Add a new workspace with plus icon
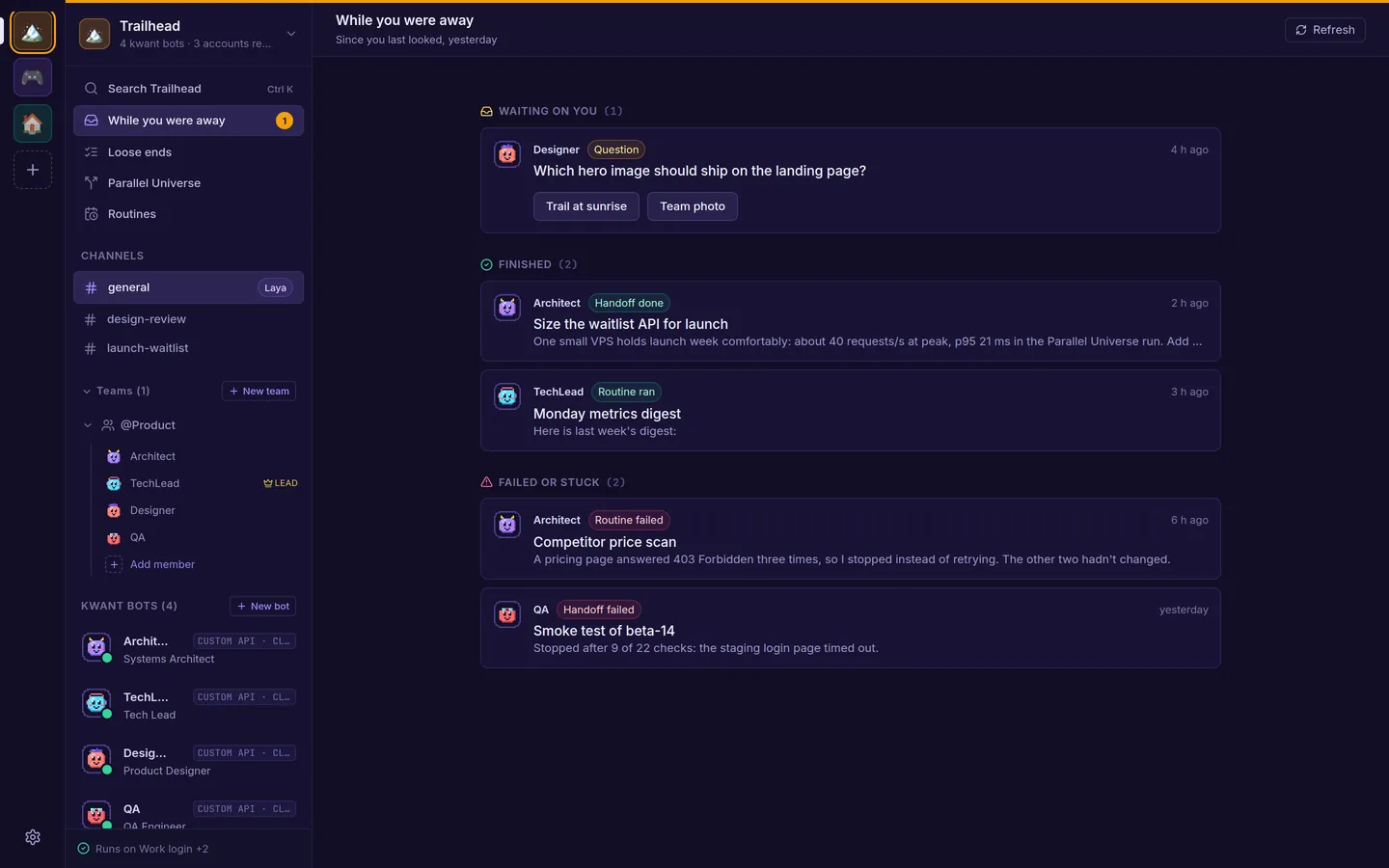The width and height of the screenshot is (1389, 868). click(33, 170)
